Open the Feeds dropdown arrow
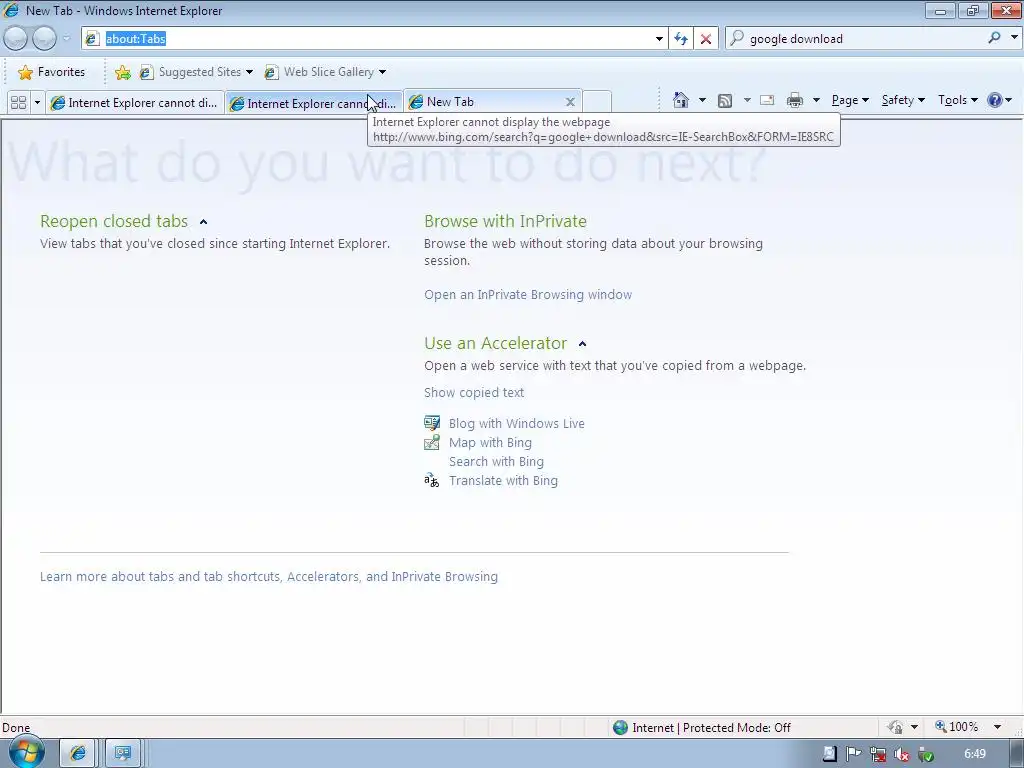The width and height of the screenshot is (1024, 768). (746, 100)
